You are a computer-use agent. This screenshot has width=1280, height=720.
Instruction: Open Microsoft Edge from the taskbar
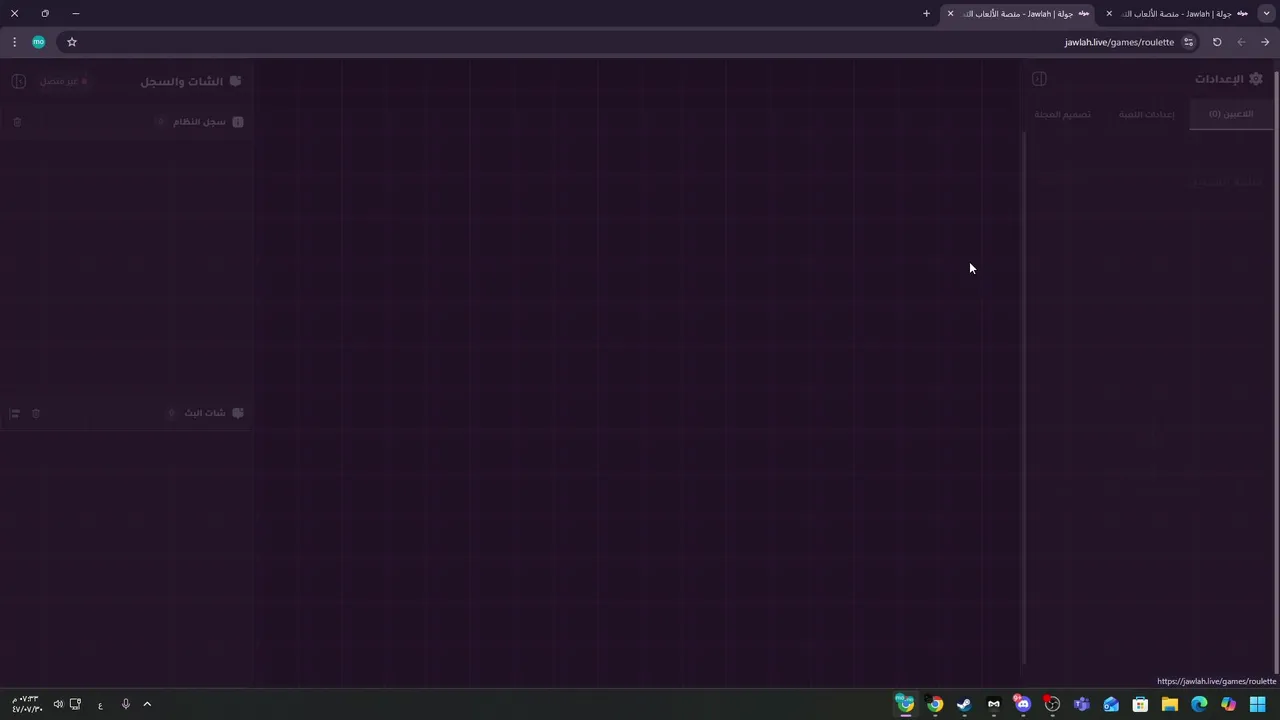pyautogui.click(x=1199, y=704)
